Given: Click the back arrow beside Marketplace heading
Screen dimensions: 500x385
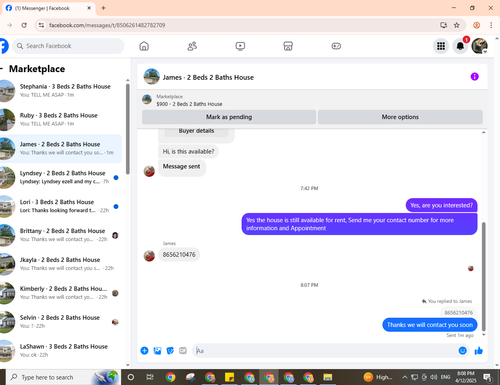Looking at the screenshot, I should (x=2, y=69).
